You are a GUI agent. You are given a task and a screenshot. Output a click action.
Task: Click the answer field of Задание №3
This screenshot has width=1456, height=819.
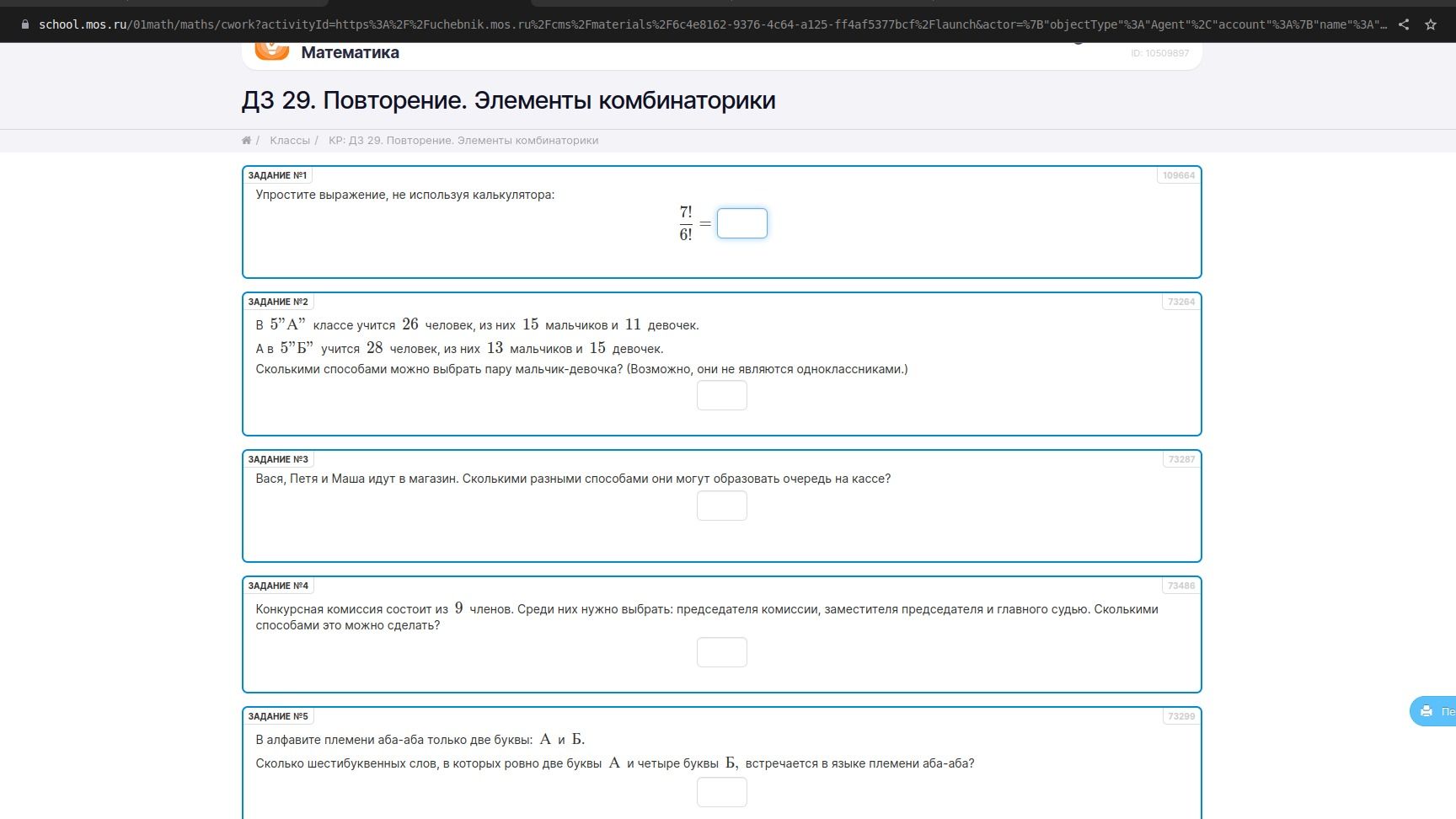[722, 506]
